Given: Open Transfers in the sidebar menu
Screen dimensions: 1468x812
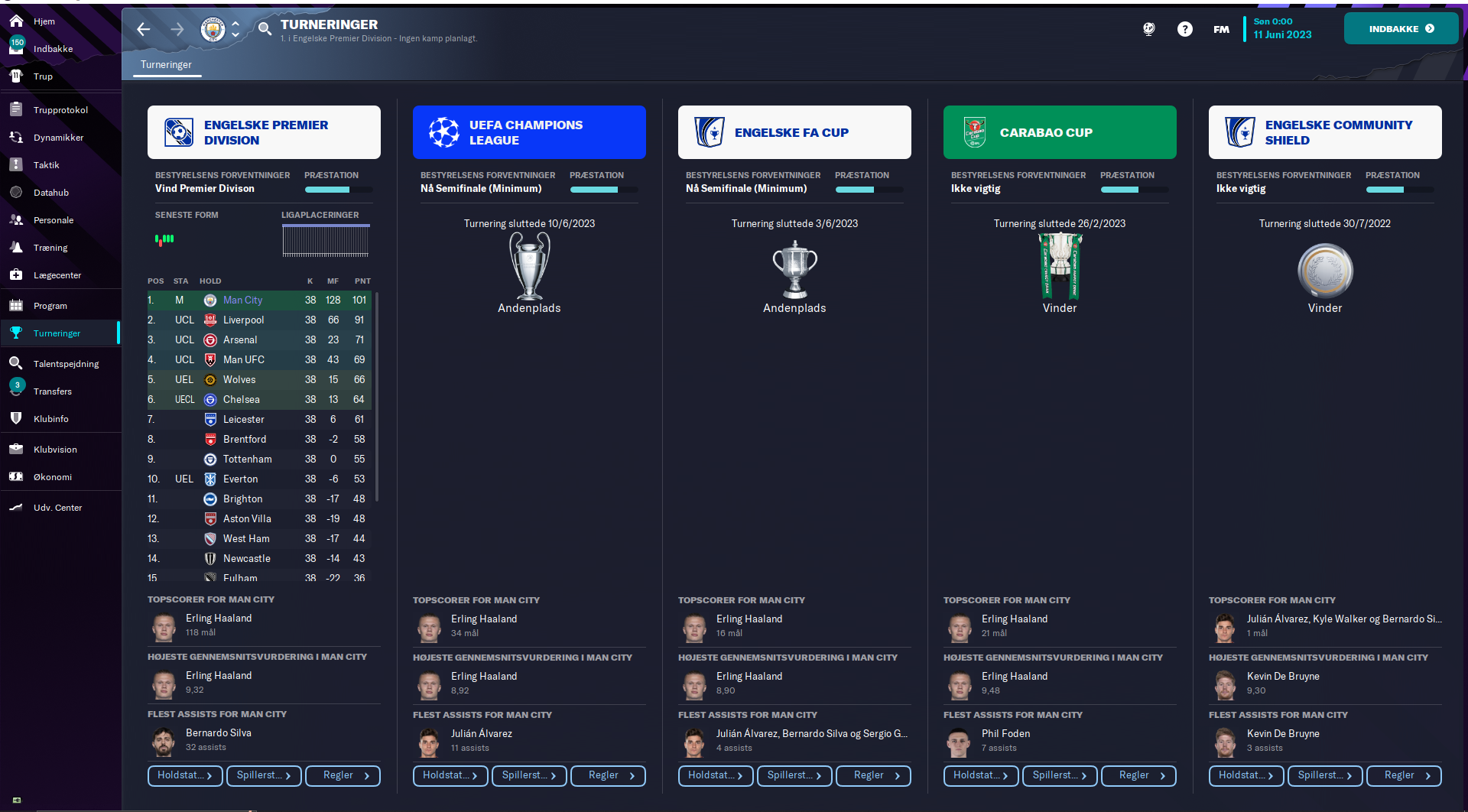Looking at the screenshot, I should point(53,391).
